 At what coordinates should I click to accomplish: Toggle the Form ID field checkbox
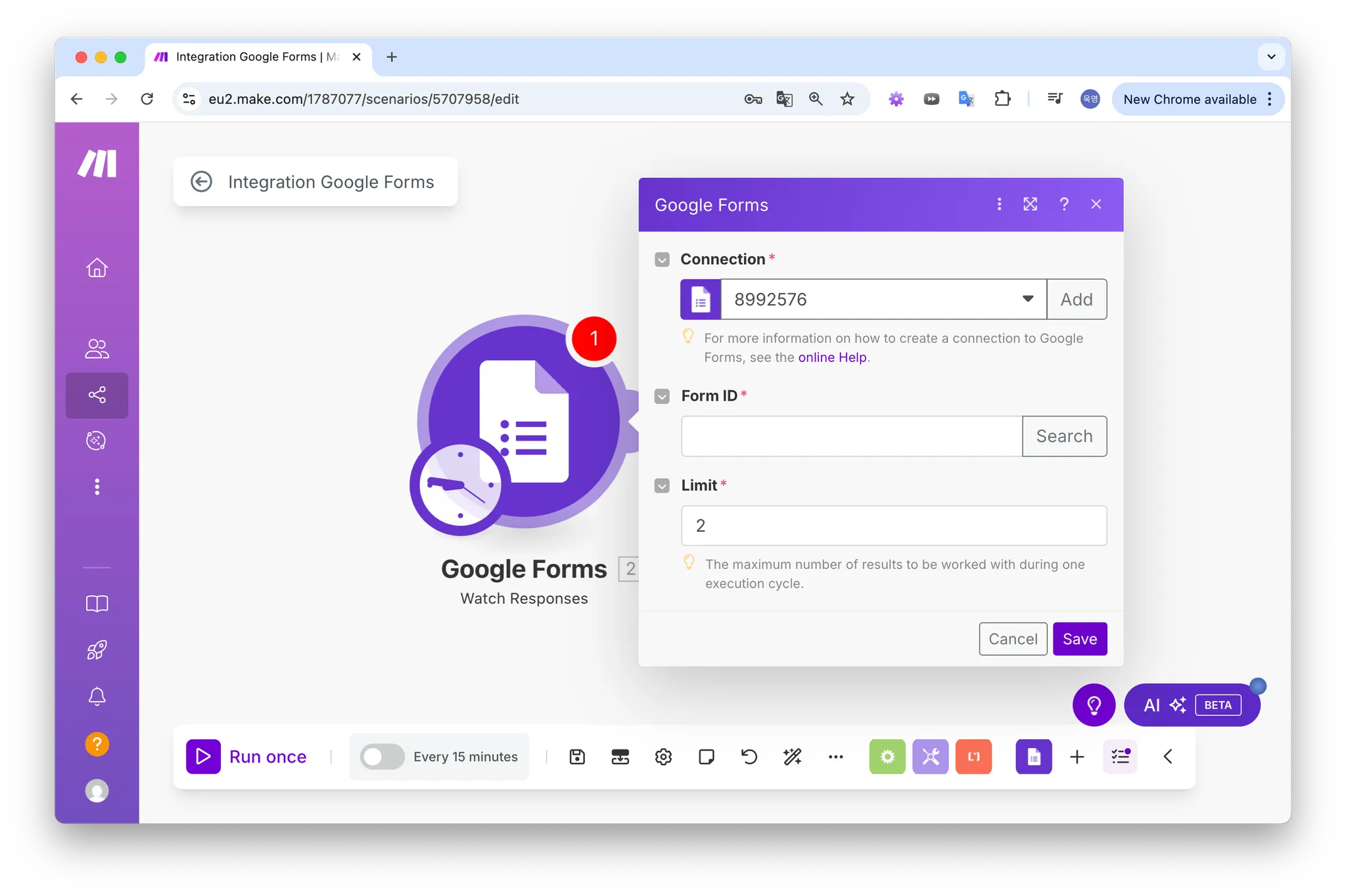[x=662, y=396]
